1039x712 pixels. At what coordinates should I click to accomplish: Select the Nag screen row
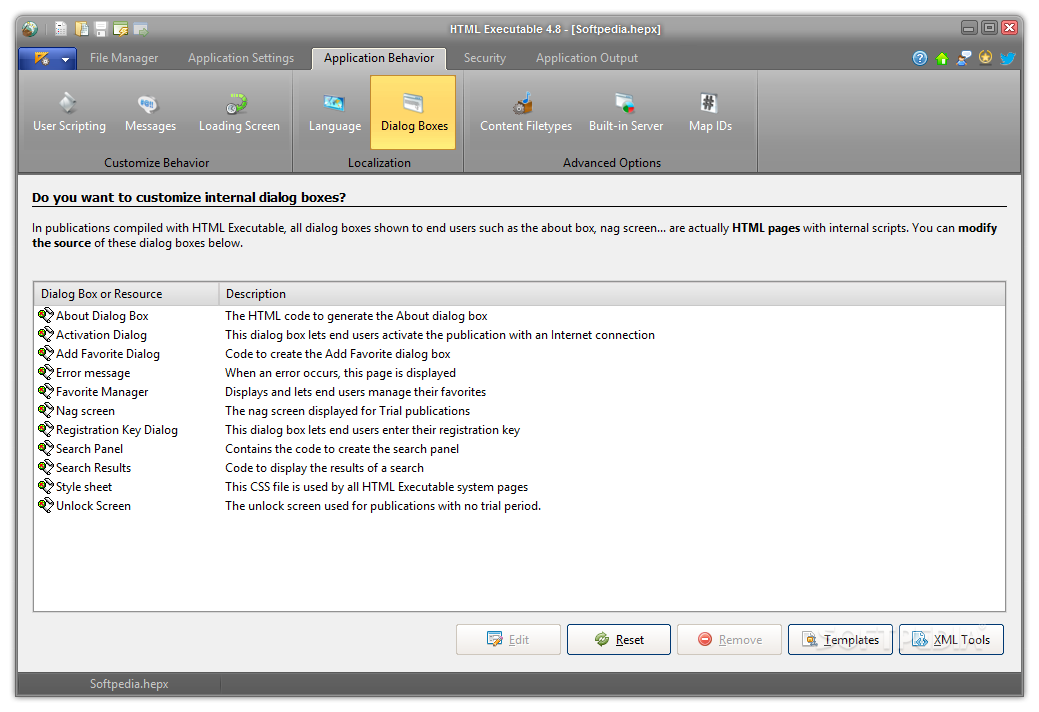519,411
